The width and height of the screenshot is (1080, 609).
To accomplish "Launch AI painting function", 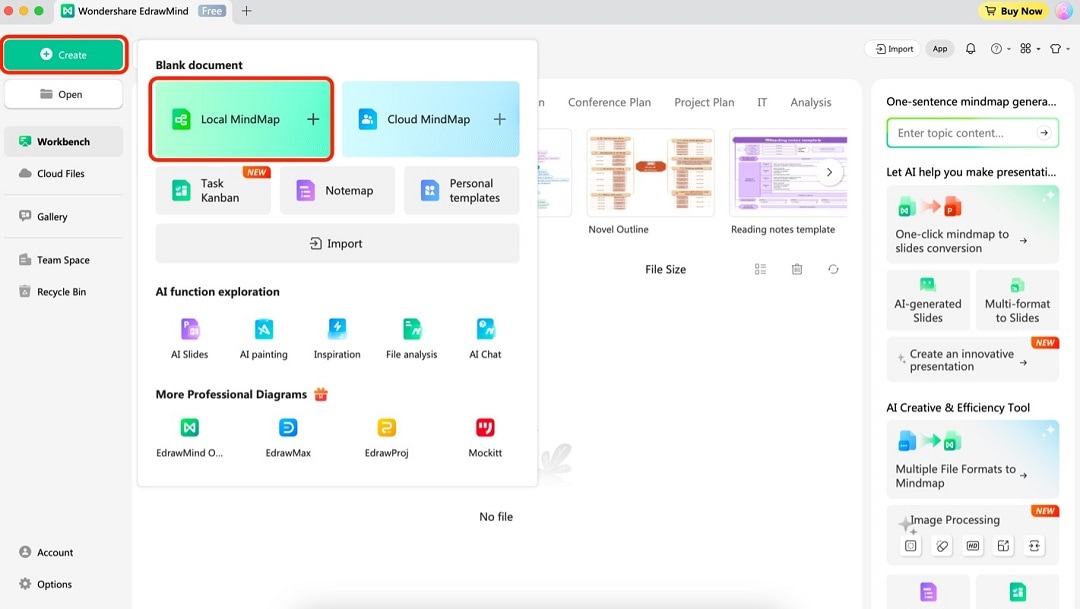I will click(264, 338).
